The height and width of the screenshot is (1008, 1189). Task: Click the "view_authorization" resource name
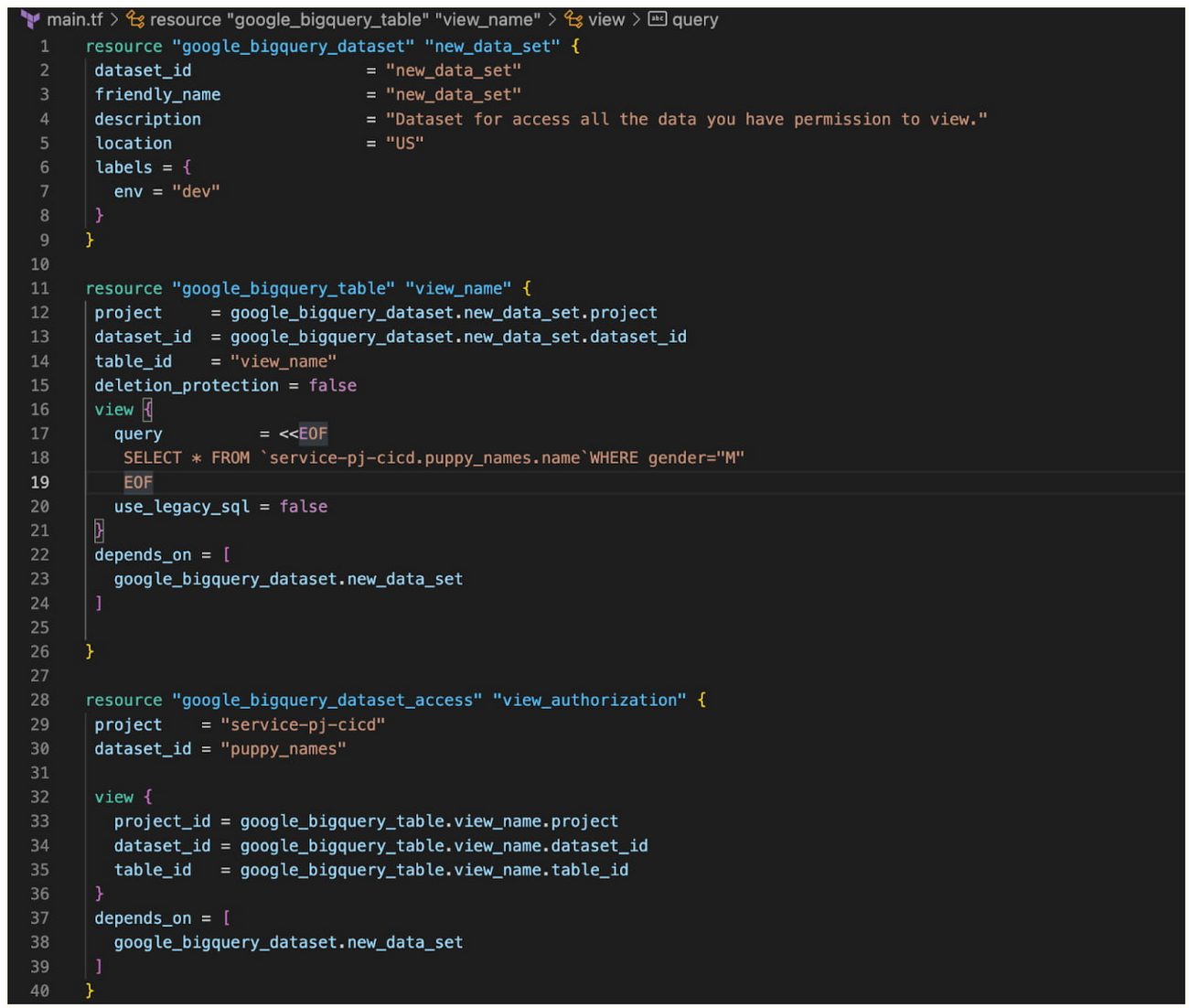pyautogui.click(x=589, y=700)
